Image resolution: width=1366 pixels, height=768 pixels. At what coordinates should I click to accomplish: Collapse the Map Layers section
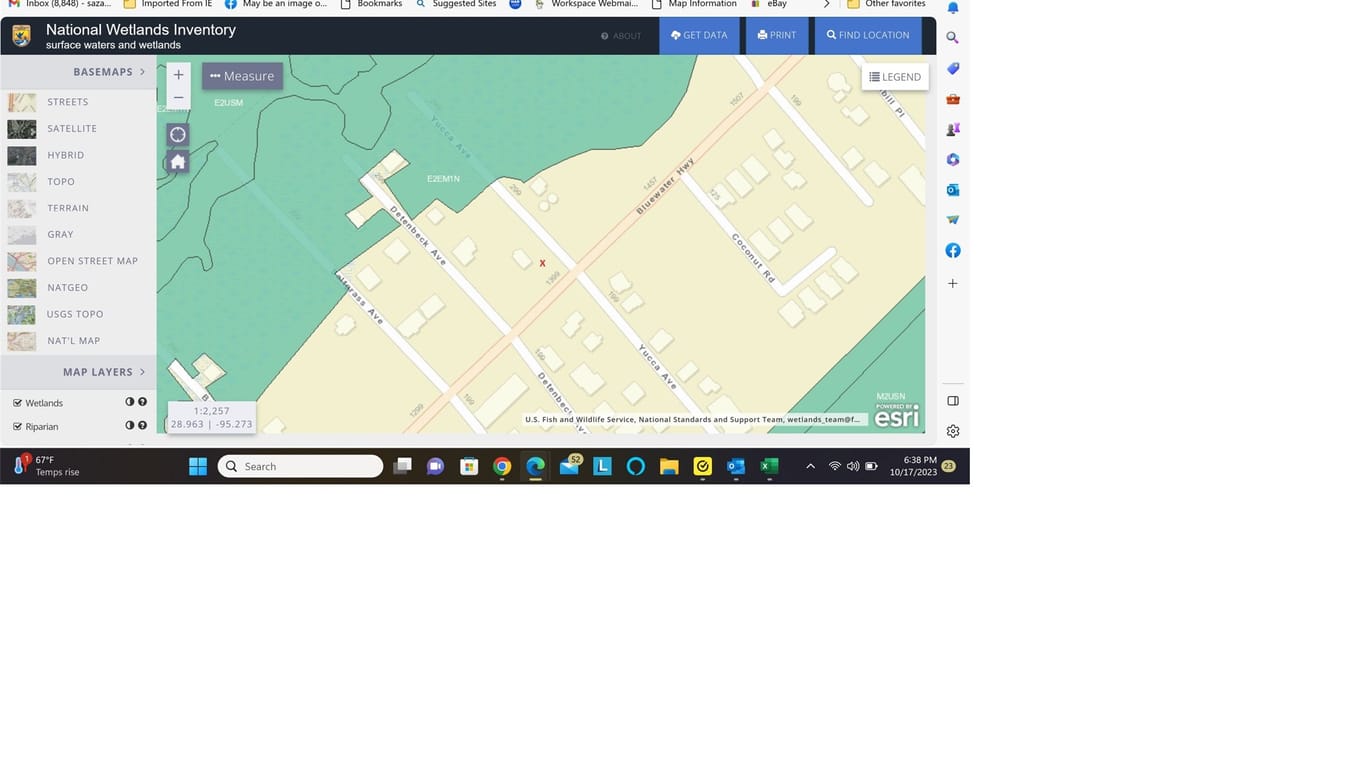pyautogui.click(x=78, y=372)
